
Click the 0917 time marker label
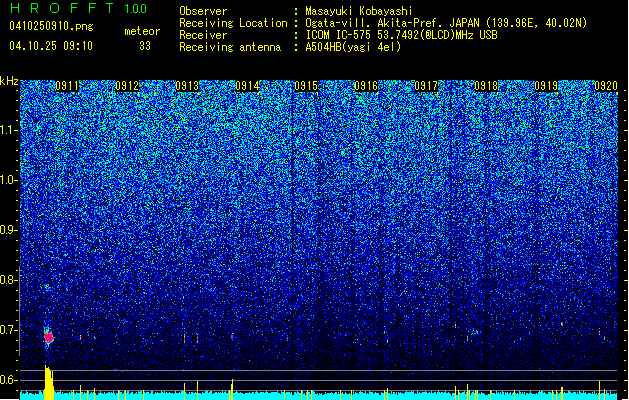(x=426, y=86)
